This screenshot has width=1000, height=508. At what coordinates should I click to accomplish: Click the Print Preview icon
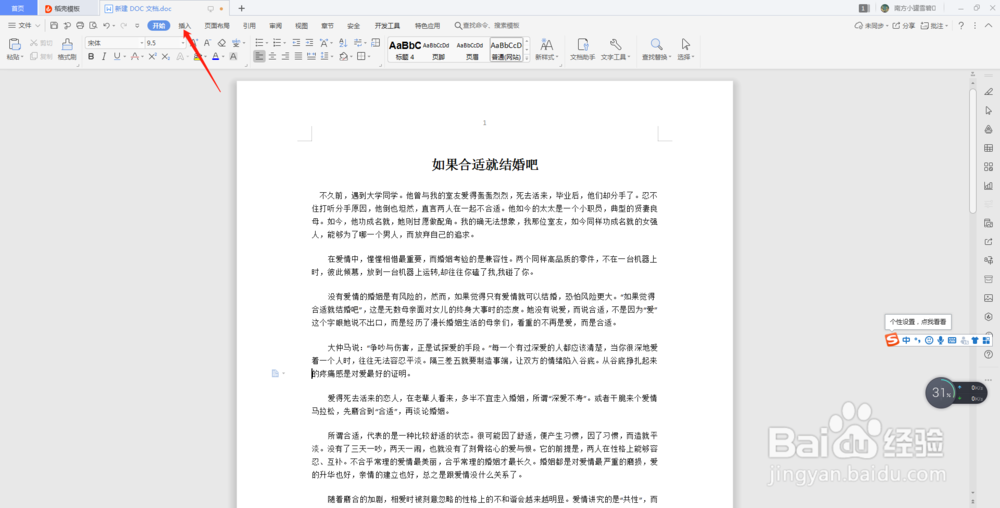click(x=93, y=25)
